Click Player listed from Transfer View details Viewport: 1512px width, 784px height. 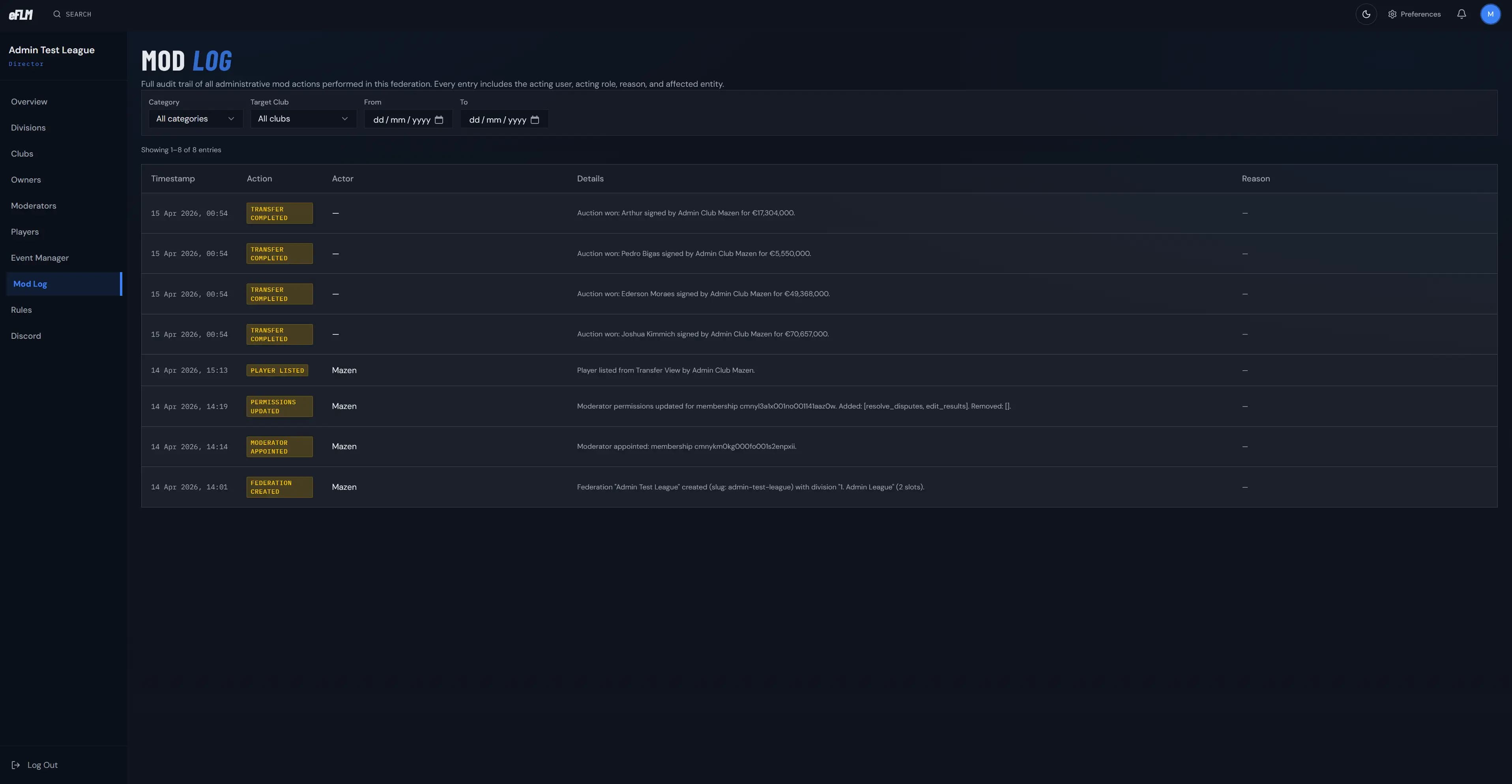666,370
